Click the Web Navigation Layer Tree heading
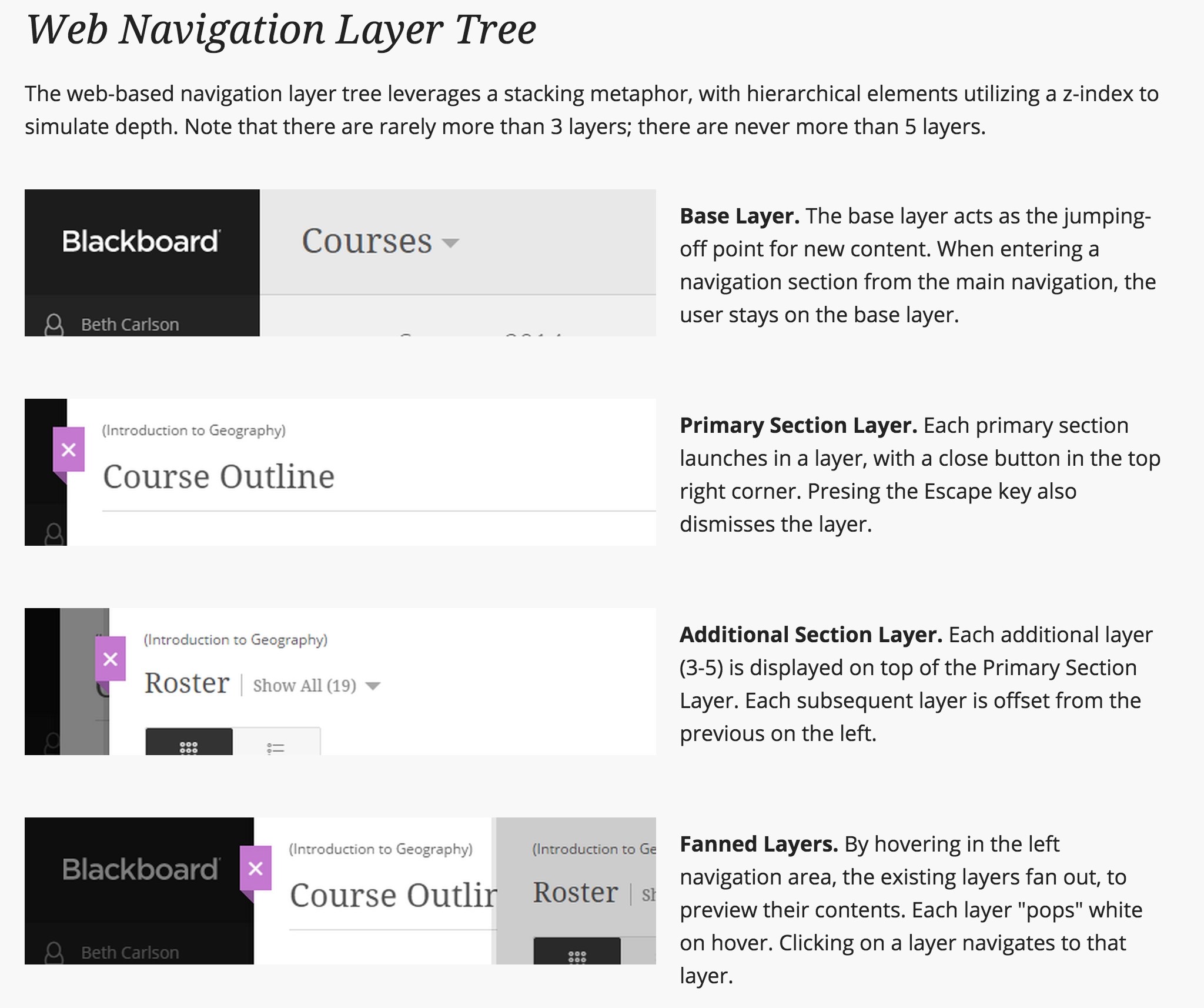1204x1008 pixels. (281, 29)
